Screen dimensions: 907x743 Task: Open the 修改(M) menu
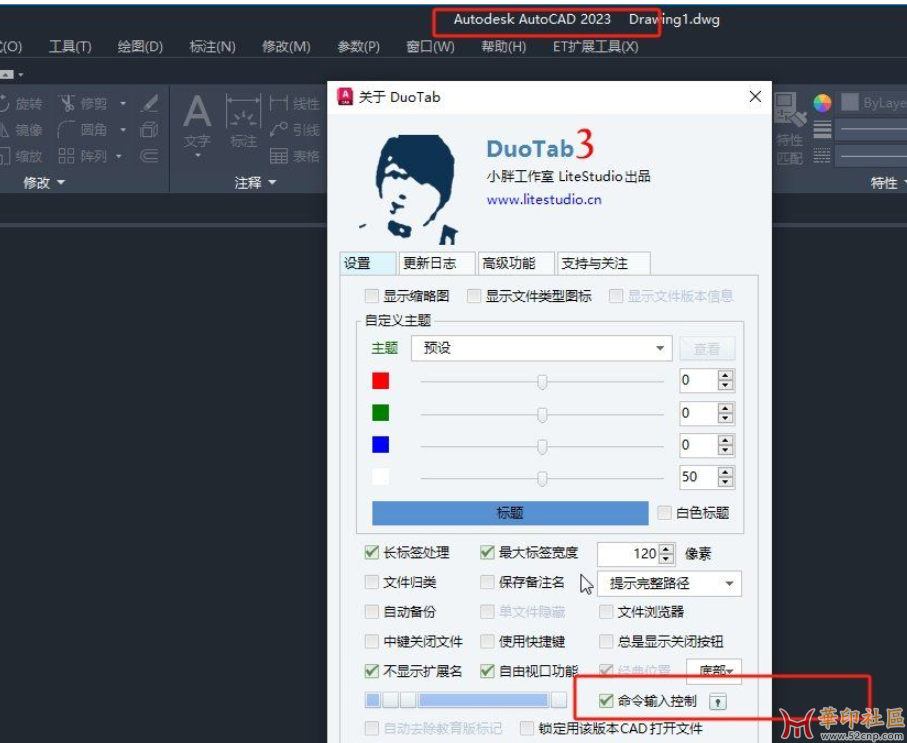(286, 46)
